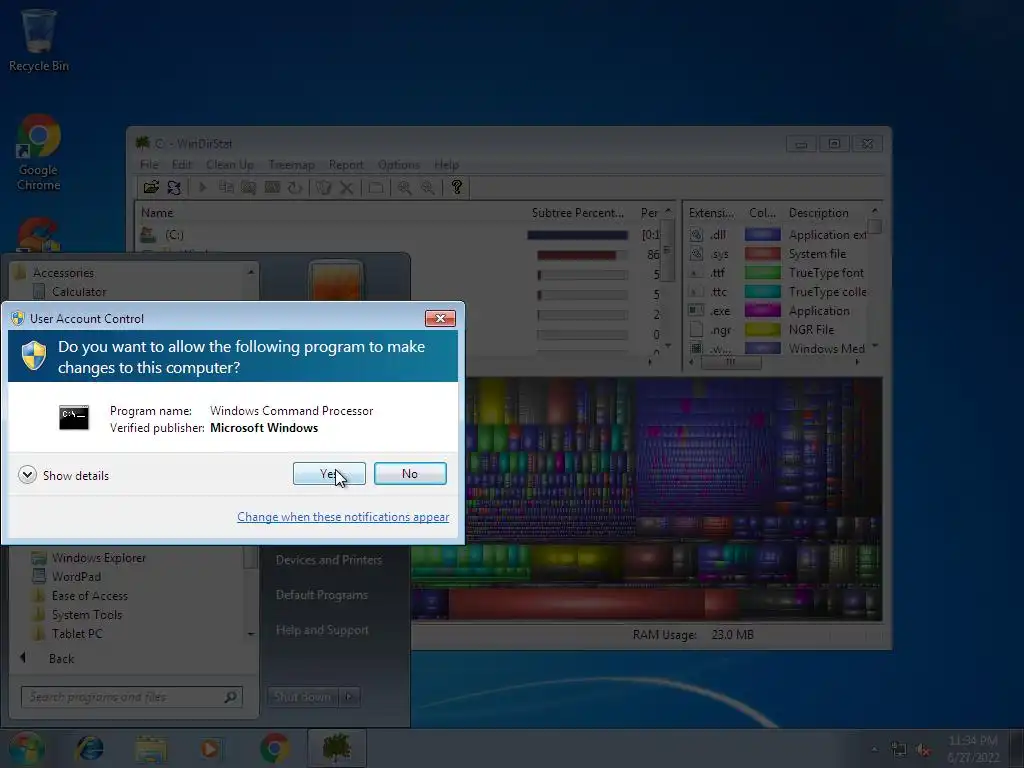Viewport: 1024px width, 768px height.
Task: Open the Treemap menu in WinDirStat
Action: pyautogui.click(x=291, y=165)
